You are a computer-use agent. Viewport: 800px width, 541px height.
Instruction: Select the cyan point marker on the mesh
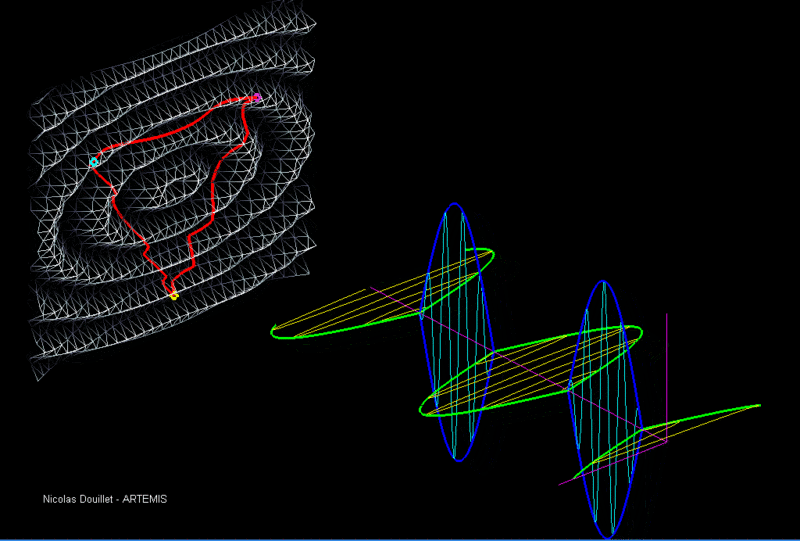click(94, 162)
